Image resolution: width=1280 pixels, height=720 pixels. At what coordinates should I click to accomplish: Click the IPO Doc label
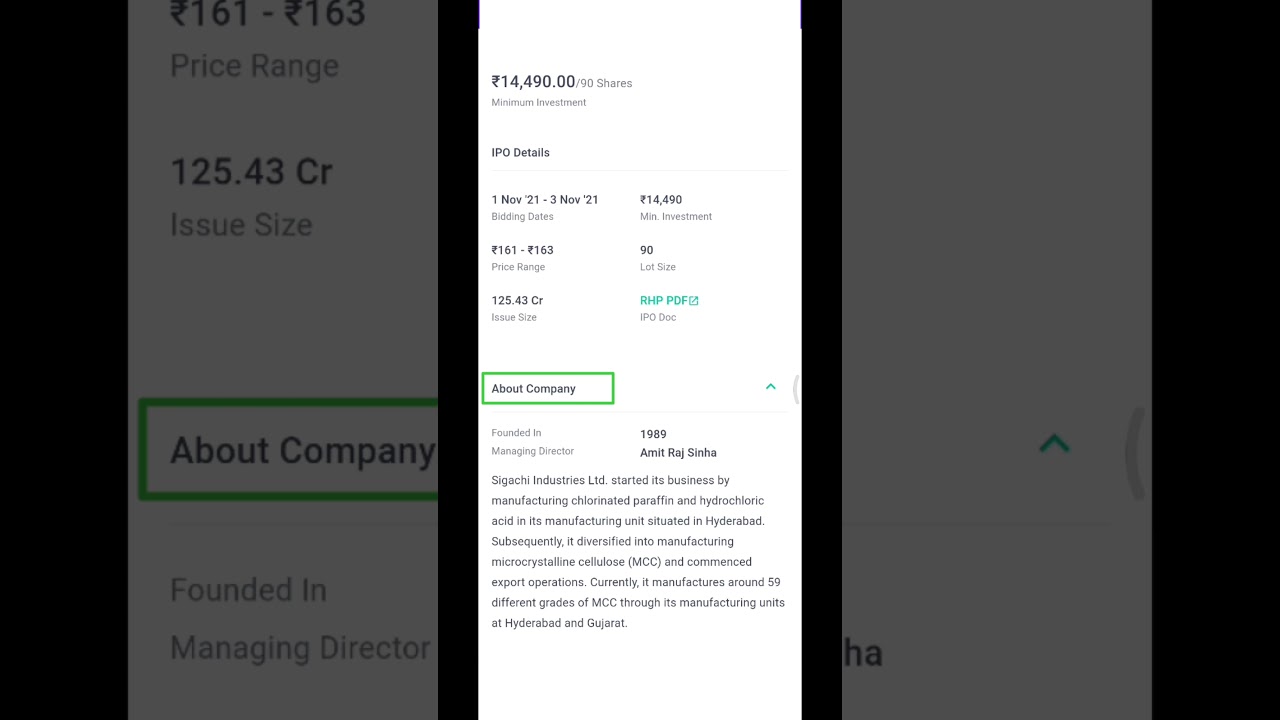coord(658,317)
